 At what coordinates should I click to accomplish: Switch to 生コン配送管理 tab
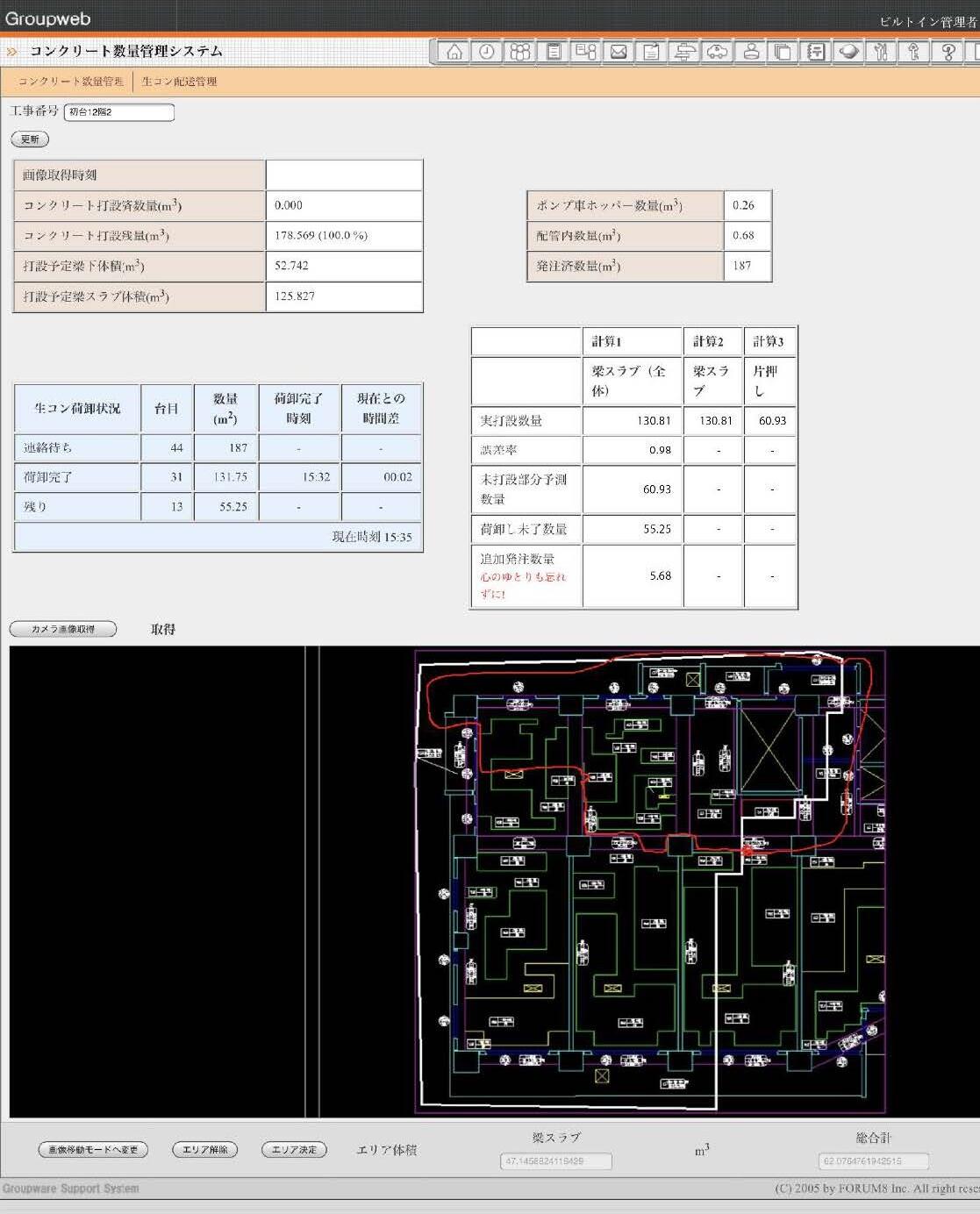click(x=179, y=82)
